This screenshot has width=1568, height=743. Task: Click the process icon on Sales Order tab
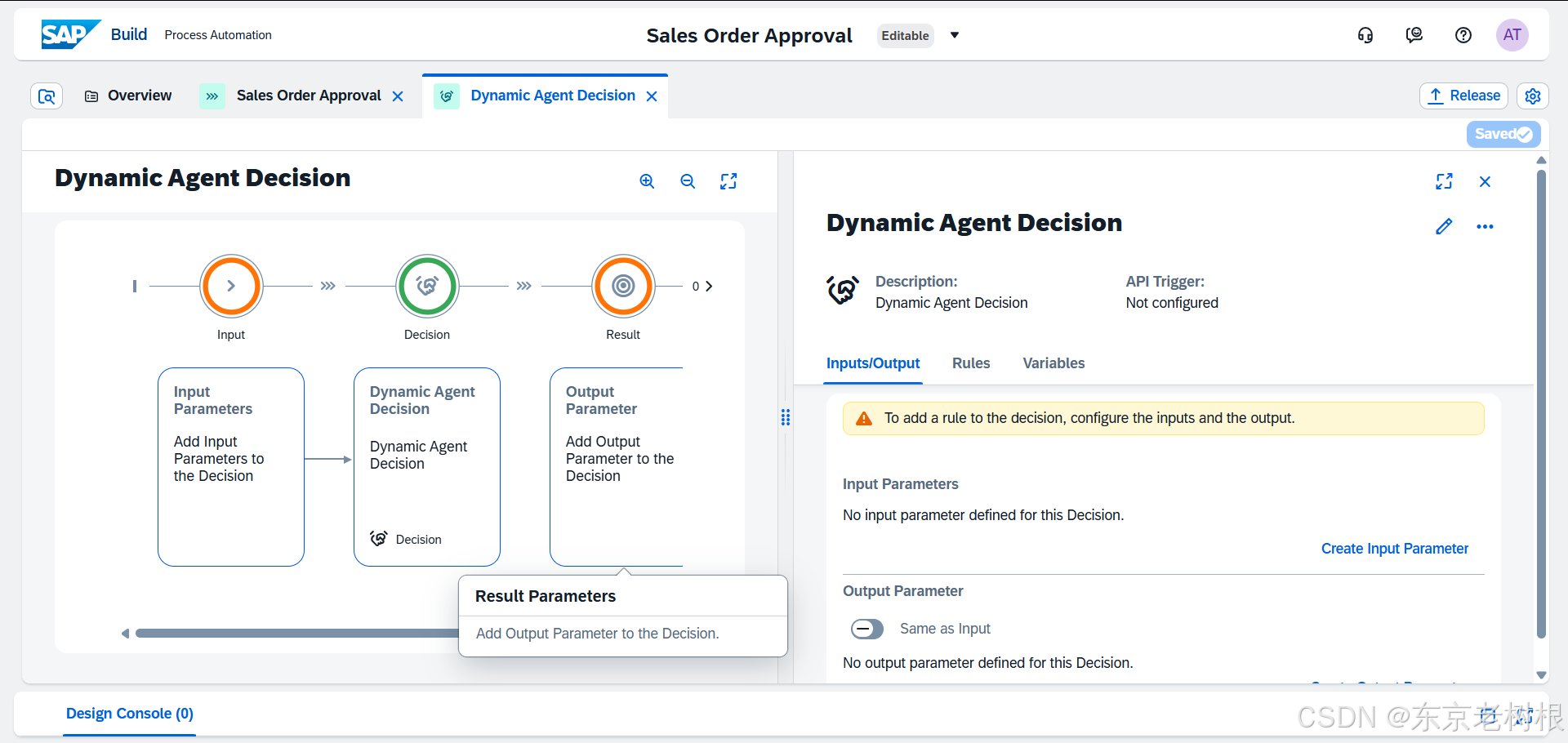tap(212, 96)
